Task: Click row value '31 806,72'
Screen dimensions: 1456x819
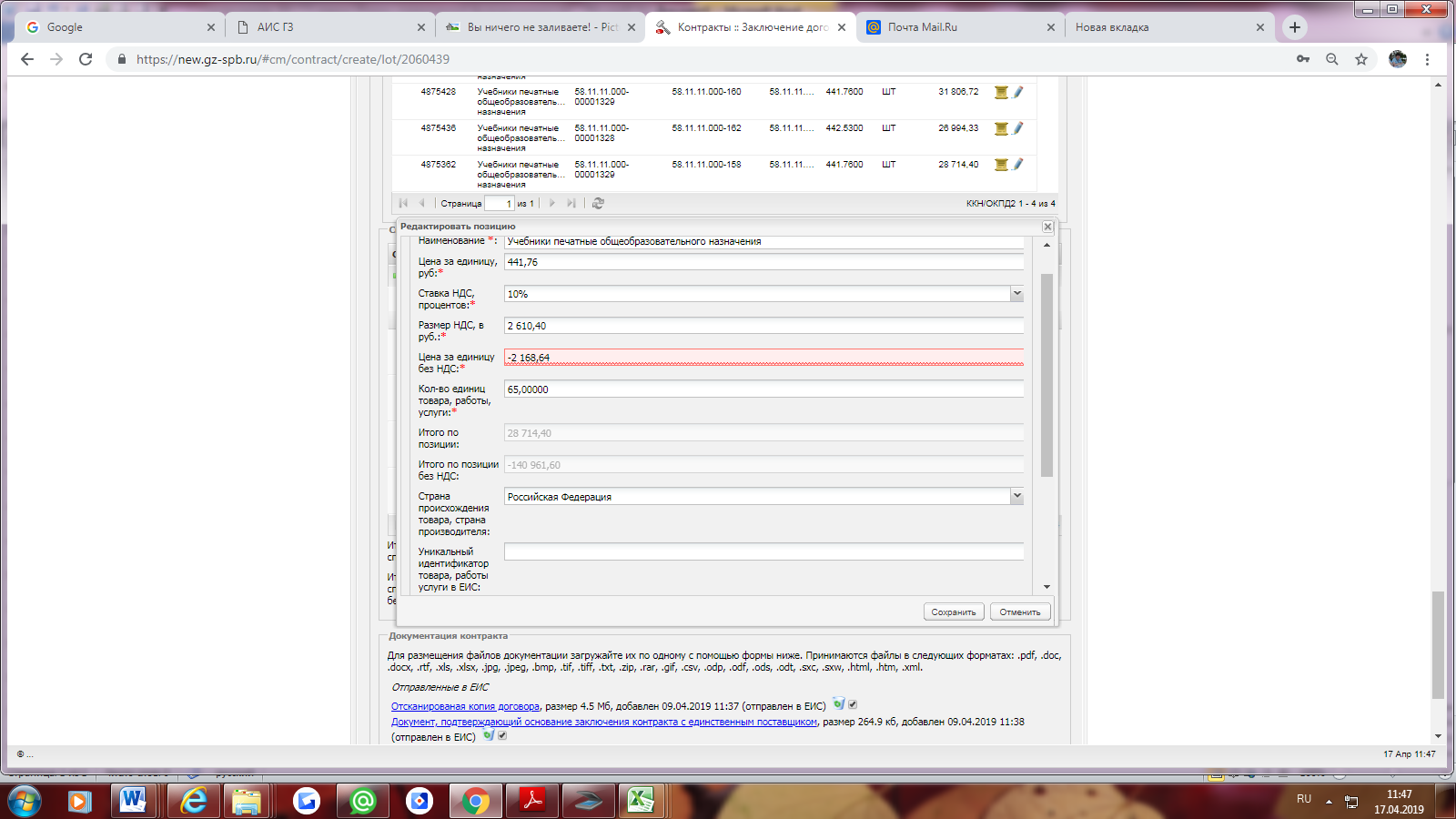Action: [958, 92]
